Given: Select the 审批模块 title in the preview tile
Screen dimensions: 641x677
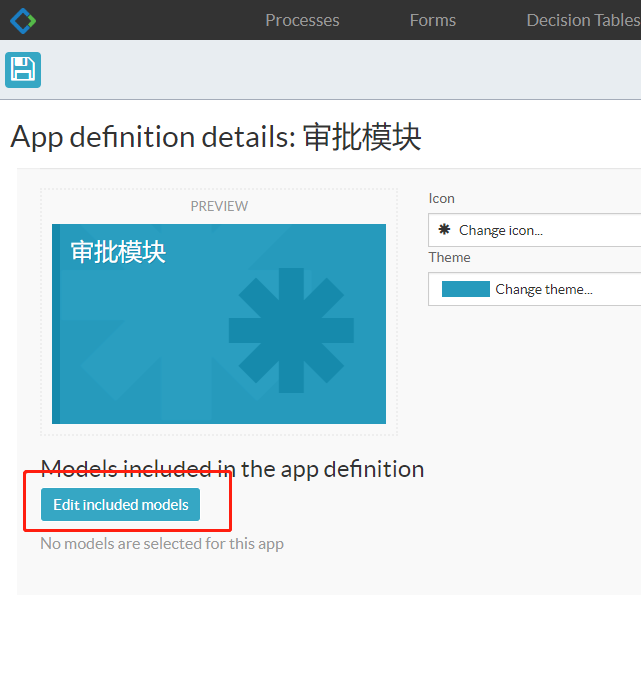Looking at the screenshot, I should click(118, 252).
